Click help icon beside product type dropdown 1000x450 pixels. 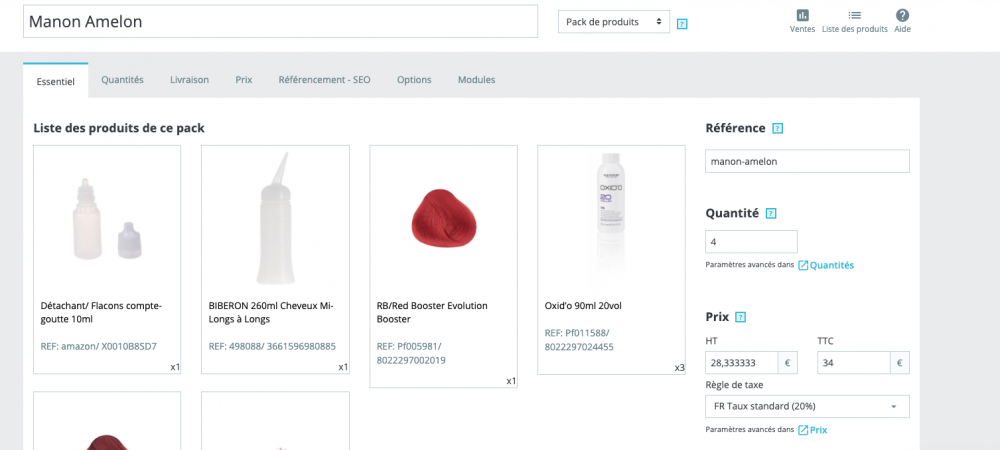pyautogui.click(x=682, y=23)
